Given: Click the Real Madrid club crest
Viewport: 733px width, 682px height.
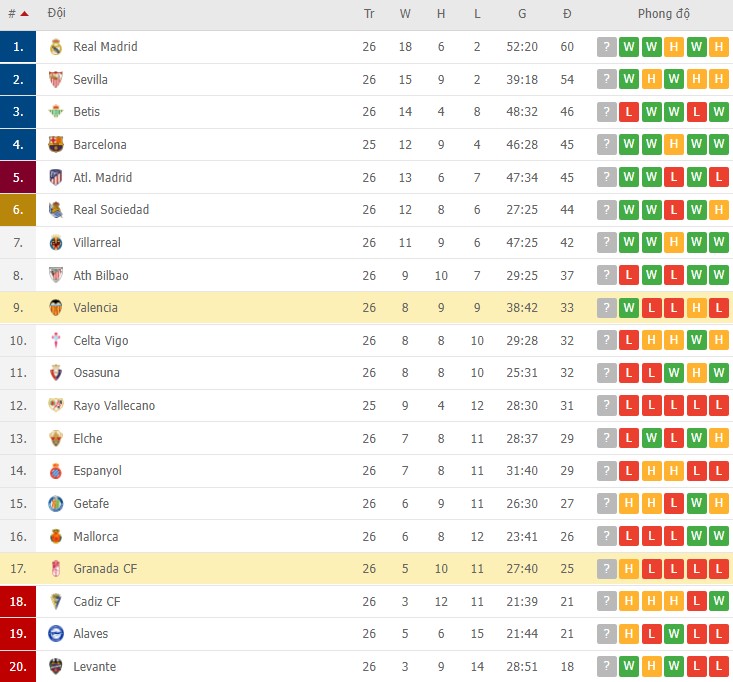Looking at the screenshot, I should coord(56,47).
